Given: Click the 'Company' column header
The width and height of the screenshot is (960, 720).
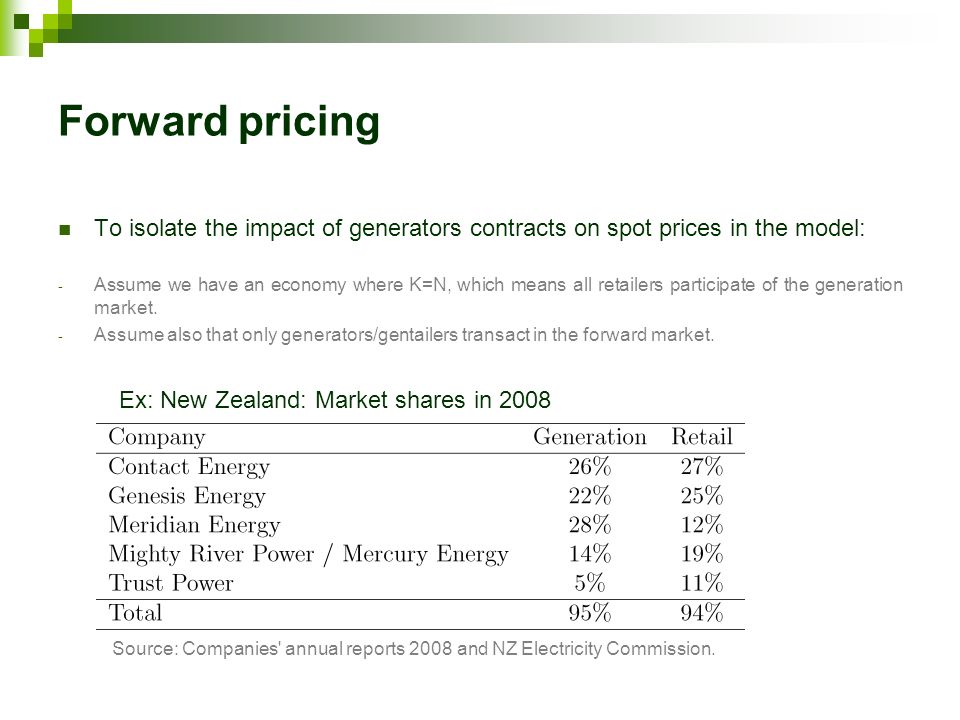Looking at the screenshot, I should click(157, 438).
